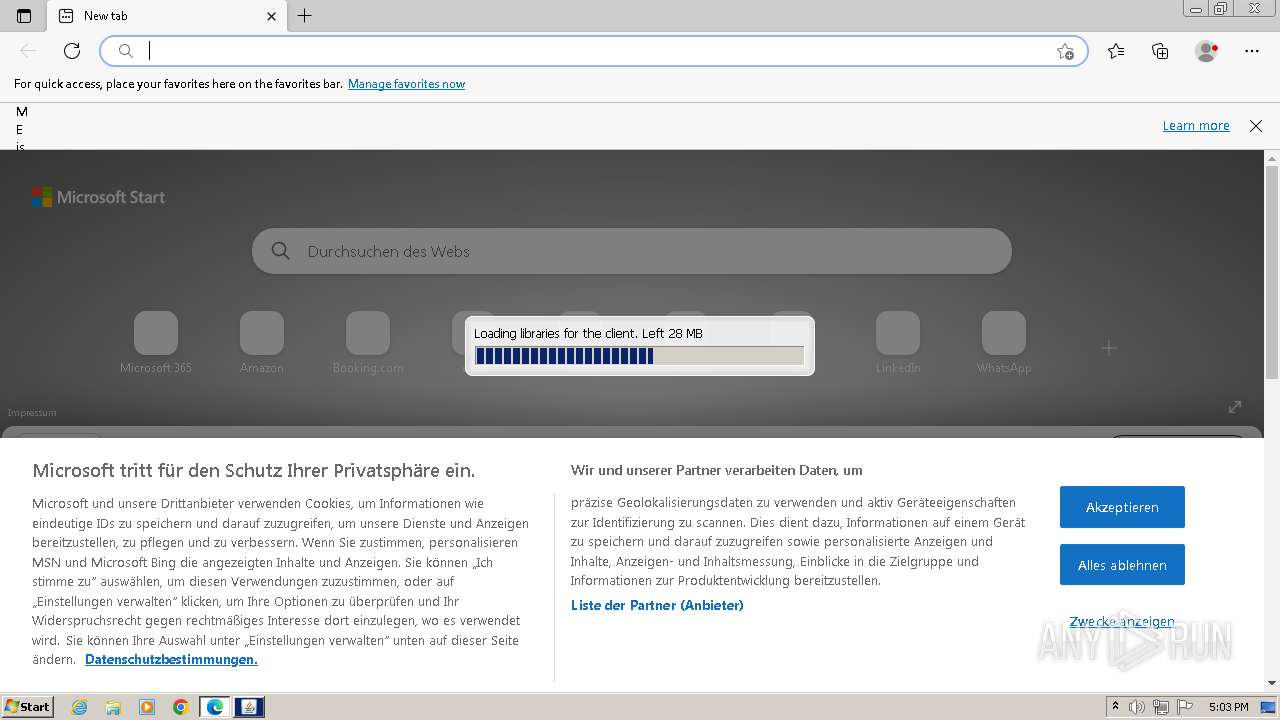1280x720 pixels.
Task: Close the New tab tab
Action: tap(271, 16)
